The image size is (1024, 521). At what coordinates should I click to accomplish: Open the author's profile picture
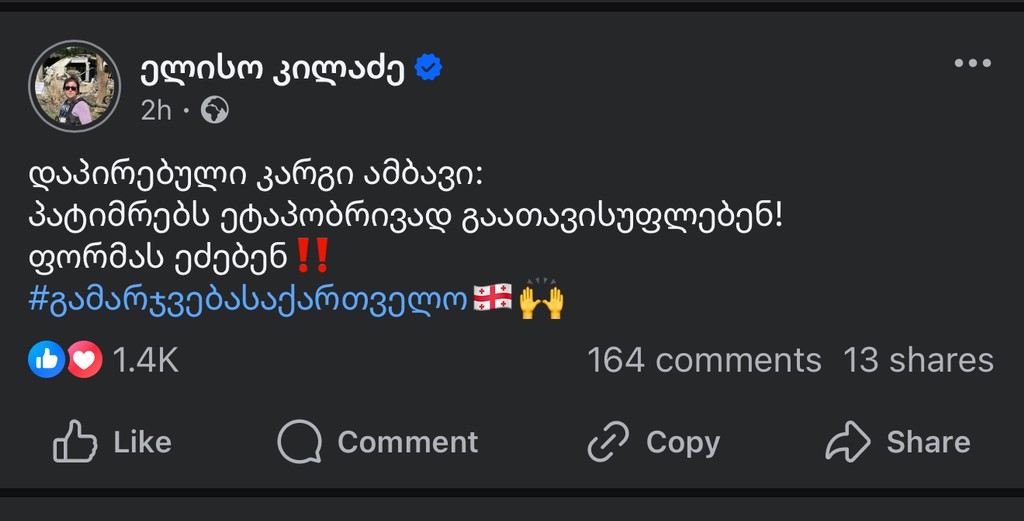74,86
